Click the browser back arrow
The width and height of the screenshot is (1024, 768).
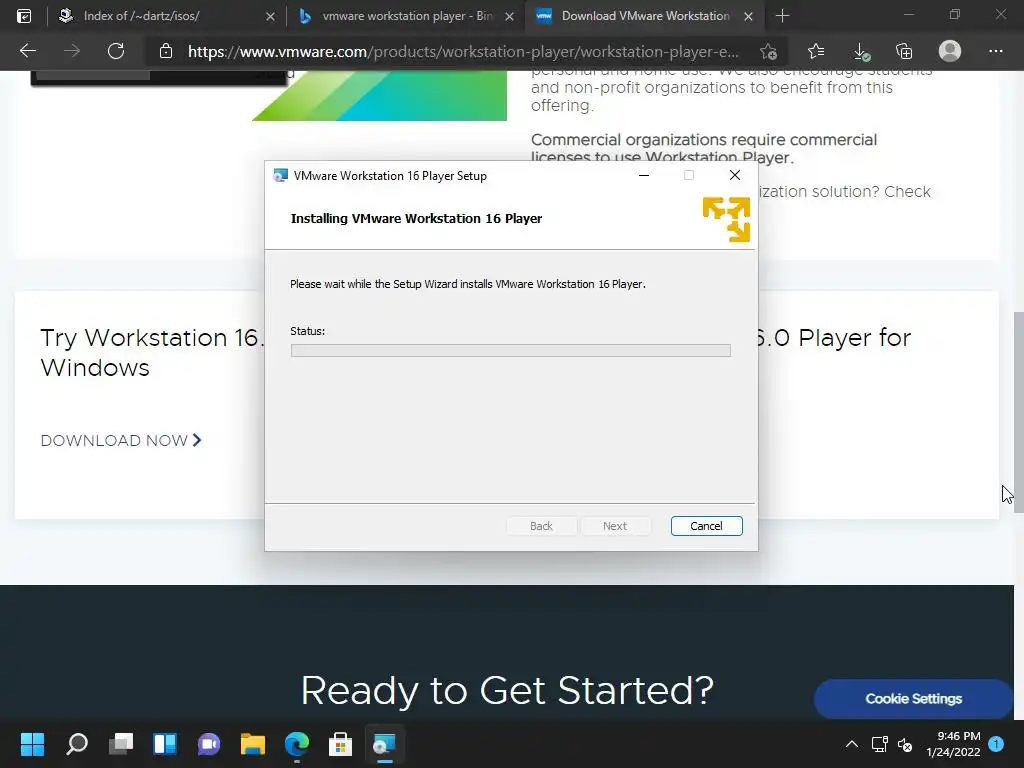pyautogui.click(x=27, y=51)
